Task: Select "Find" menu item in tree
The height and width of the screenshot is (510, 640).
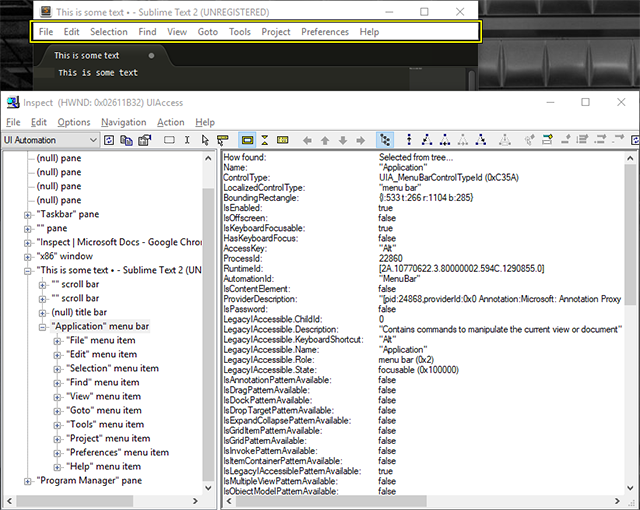Action: coord(102,382)
